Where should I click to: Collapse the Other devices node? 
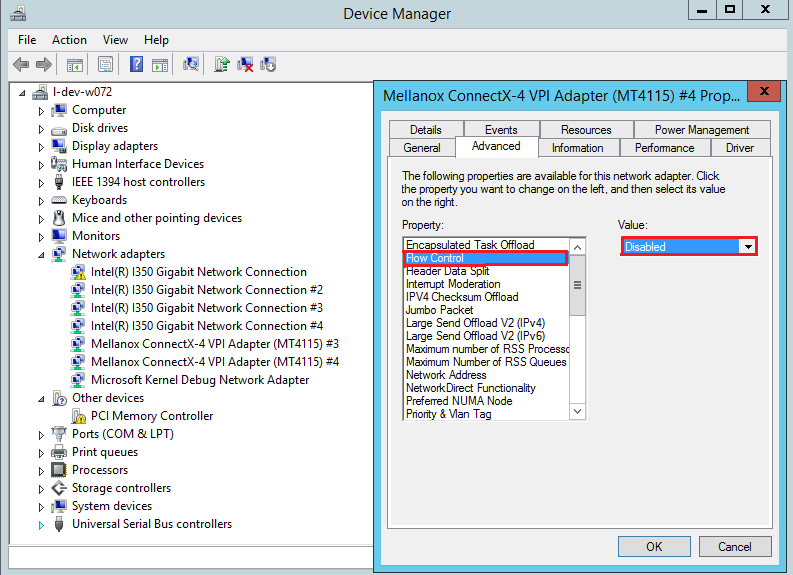(41, 399)
